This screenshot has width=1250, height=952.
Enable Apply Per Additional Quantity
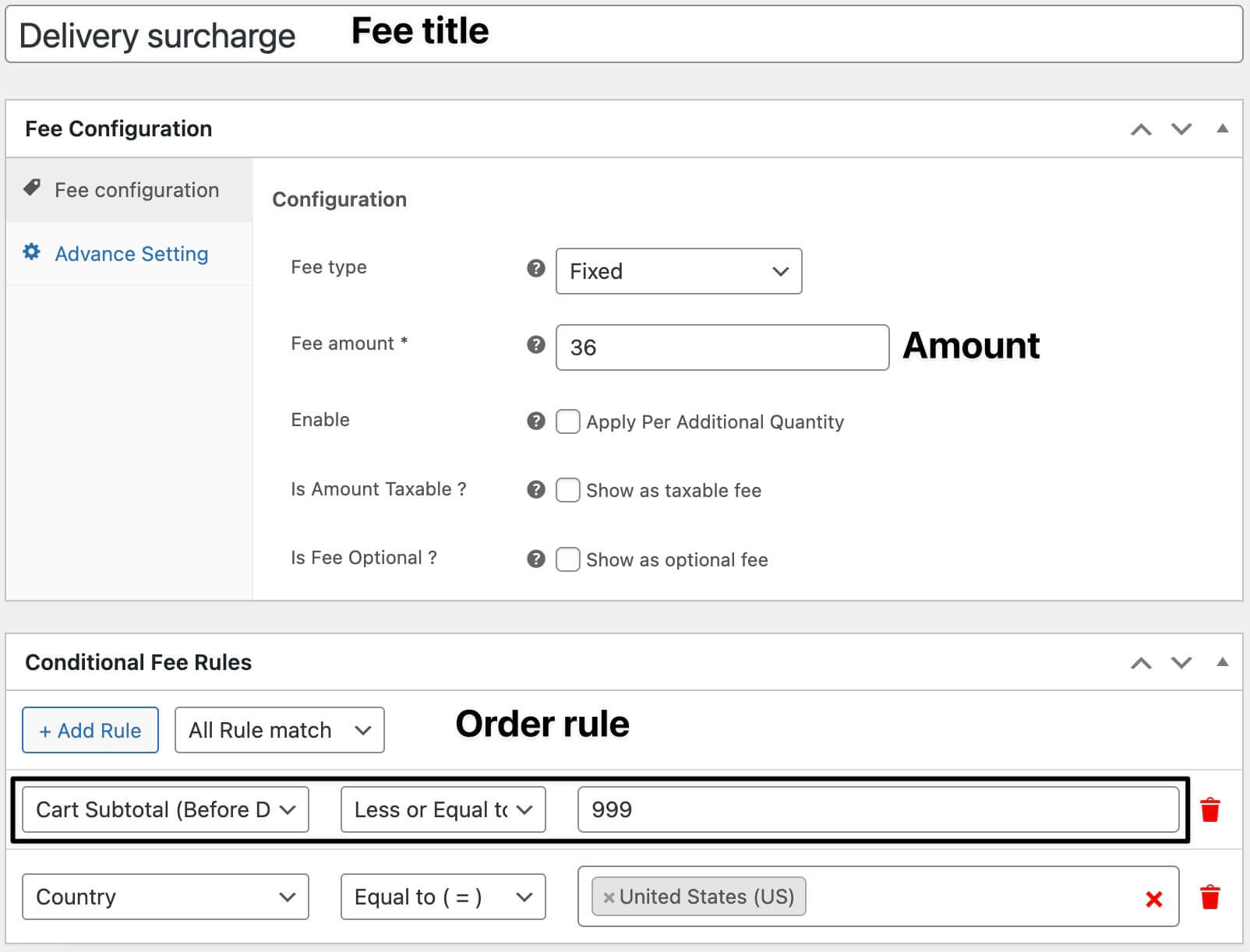tap(568, 421)
